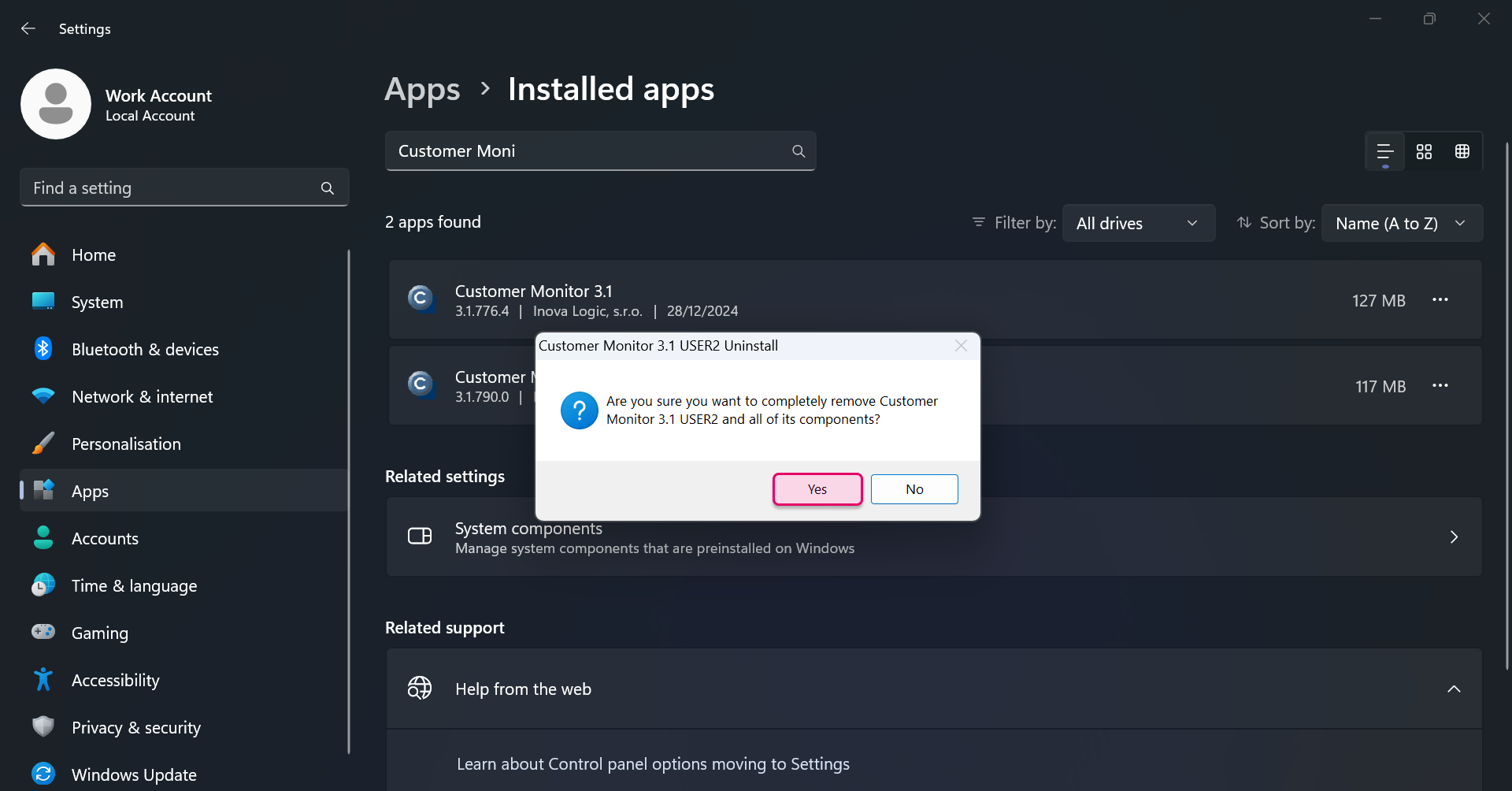This screenshot has width=1512, height=791.
Task: Go to System settings
Action: click(x=184, y=303)
